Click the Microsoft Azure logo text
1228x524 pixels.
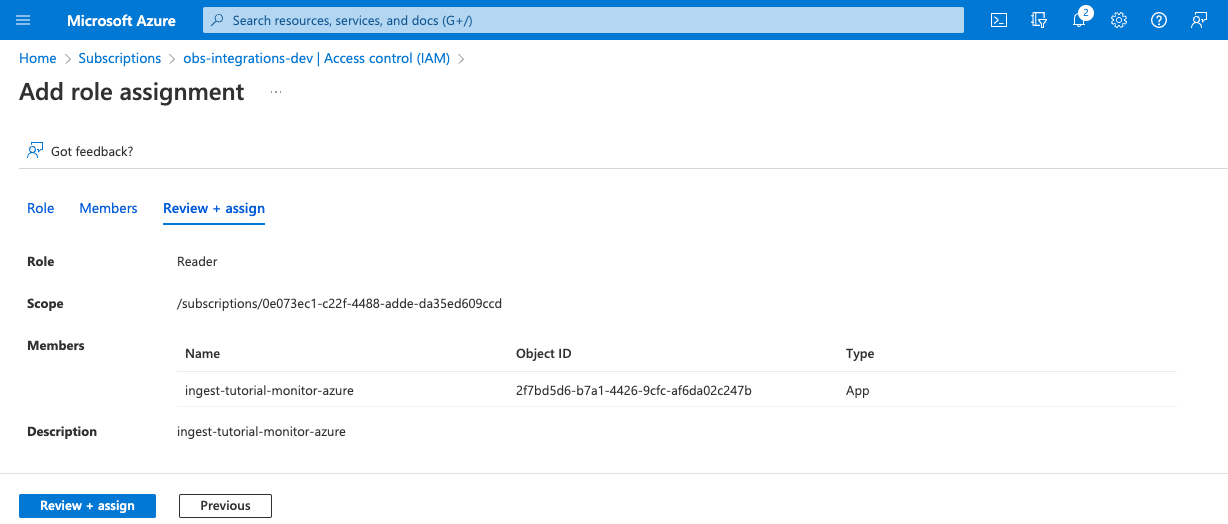tap(121, 20)
